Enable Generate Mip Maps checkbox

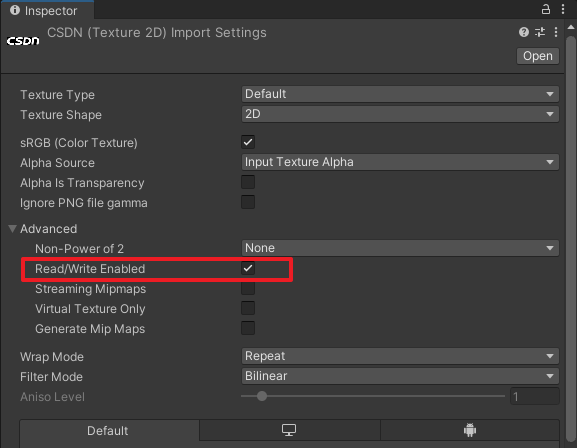point(248,328)
